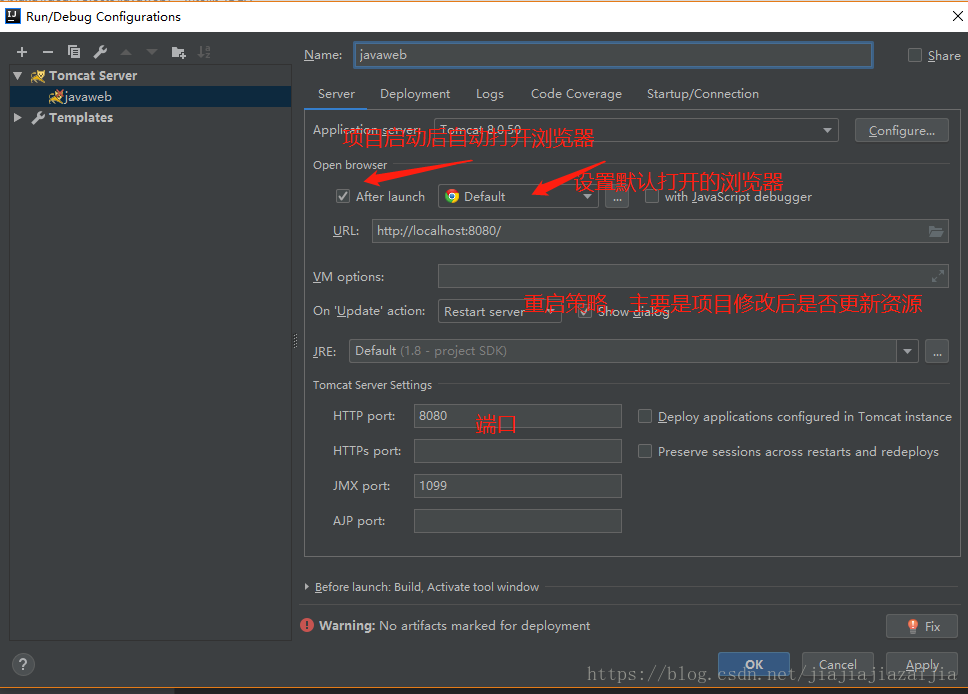Check Preserve sessions across restarts and redeploys
Viewport: 968px width, 694px height.
tap(645, 451)
